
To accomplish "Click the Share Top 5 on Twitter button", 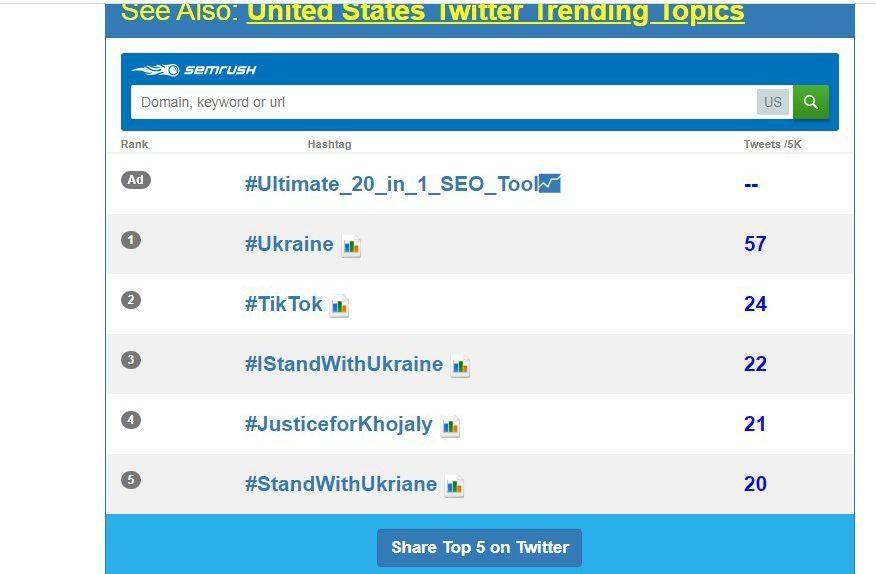I will (x=479, y=548).
